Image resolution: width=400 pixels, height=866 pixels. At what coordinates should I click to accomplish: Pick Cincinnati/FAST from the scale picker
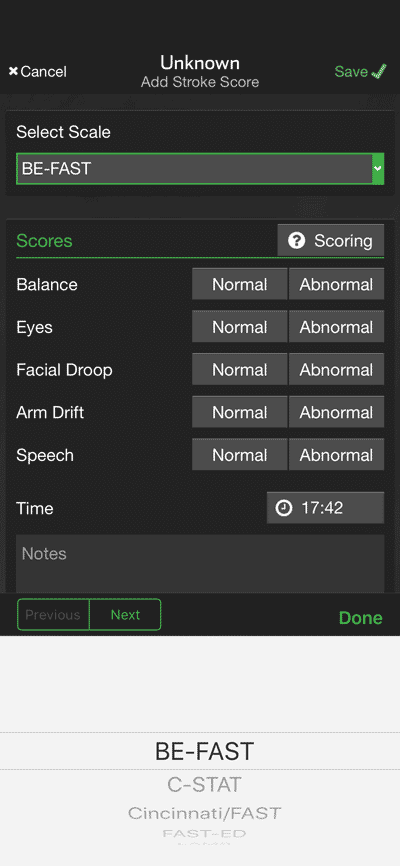pos(204,813)
